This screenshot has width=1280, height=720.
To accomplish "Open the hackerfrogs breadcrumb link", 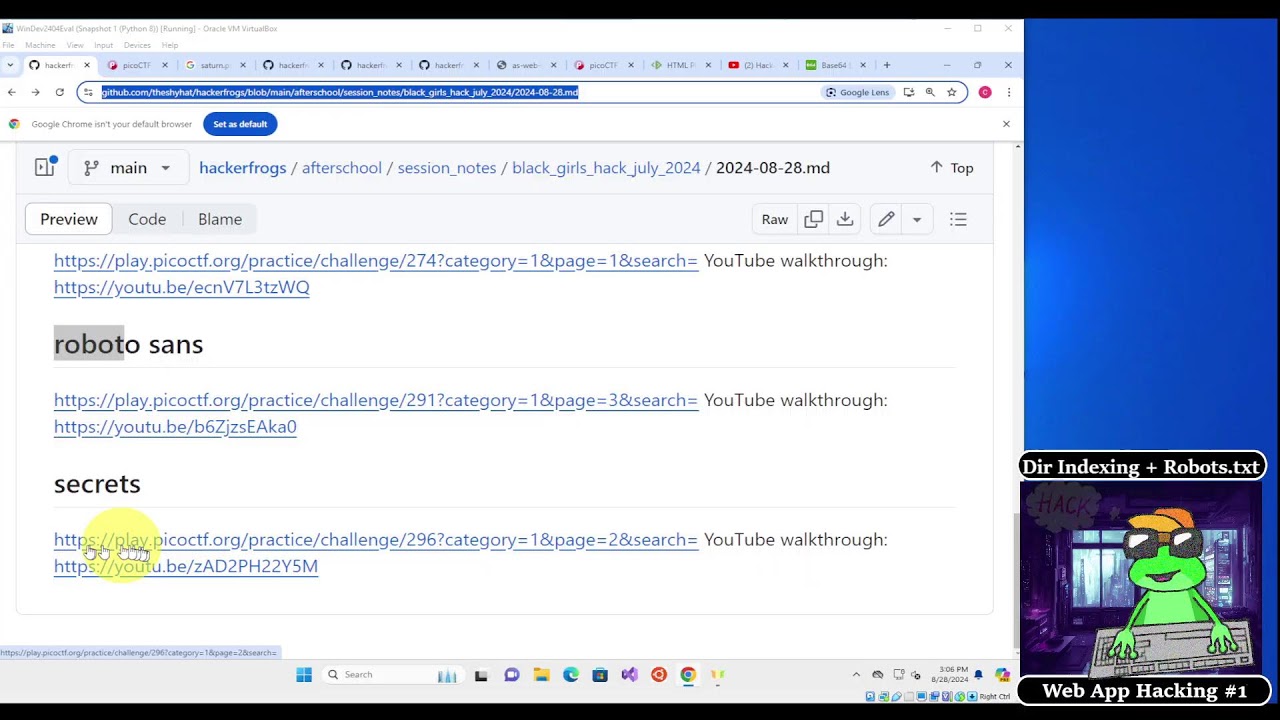I will (x=242, y=168).
